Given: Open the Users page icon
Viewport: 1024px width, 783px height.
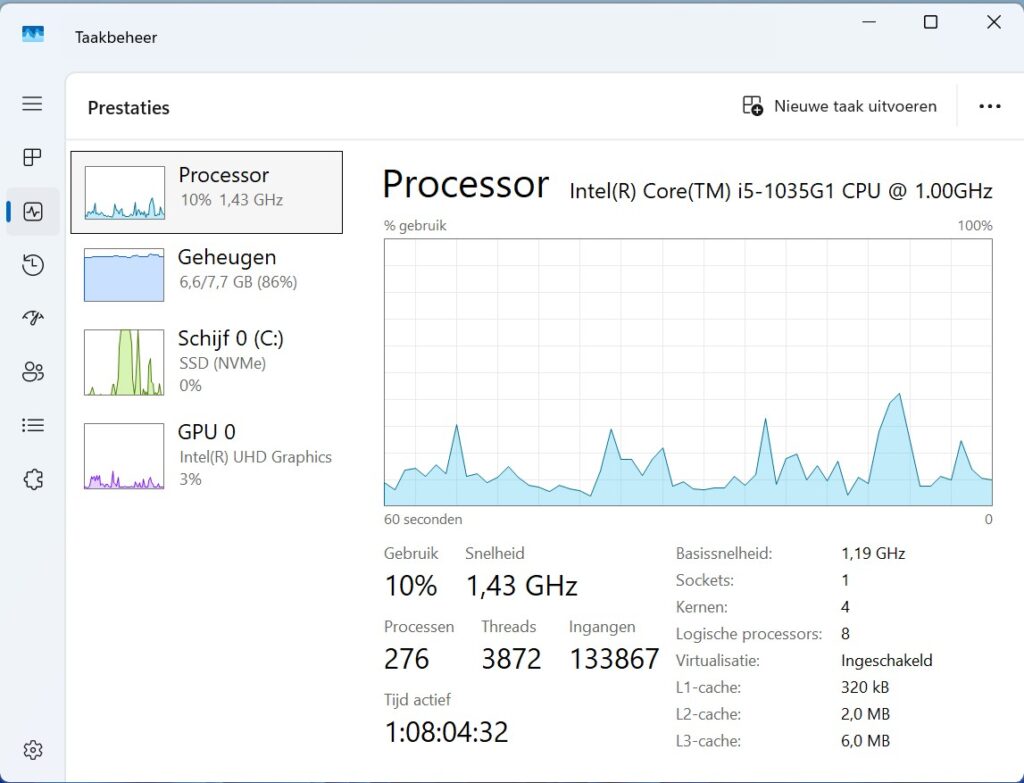Looking at the screenshot, I should click(x=33, y=372).
